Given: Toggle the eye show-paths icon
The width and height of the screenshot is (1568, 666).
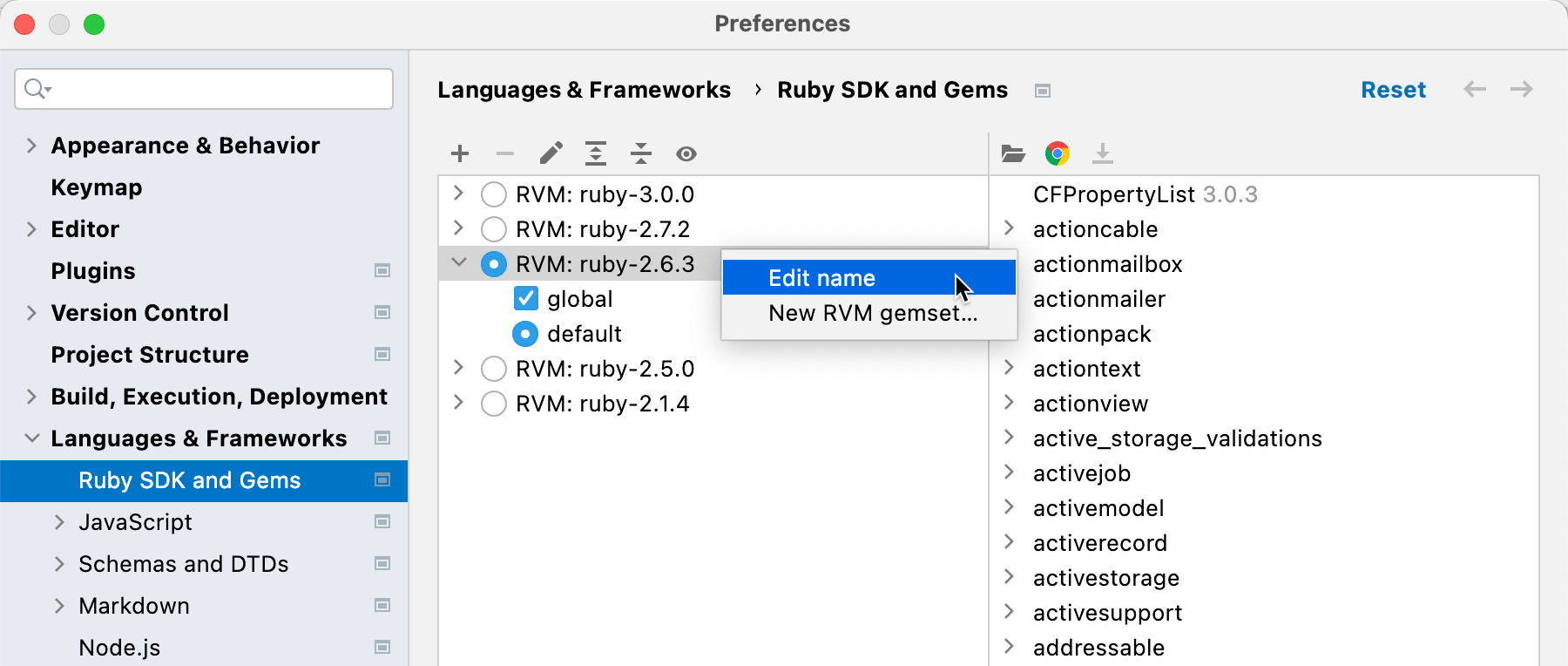Looking at the screenshot, I should tap(686, 154).
